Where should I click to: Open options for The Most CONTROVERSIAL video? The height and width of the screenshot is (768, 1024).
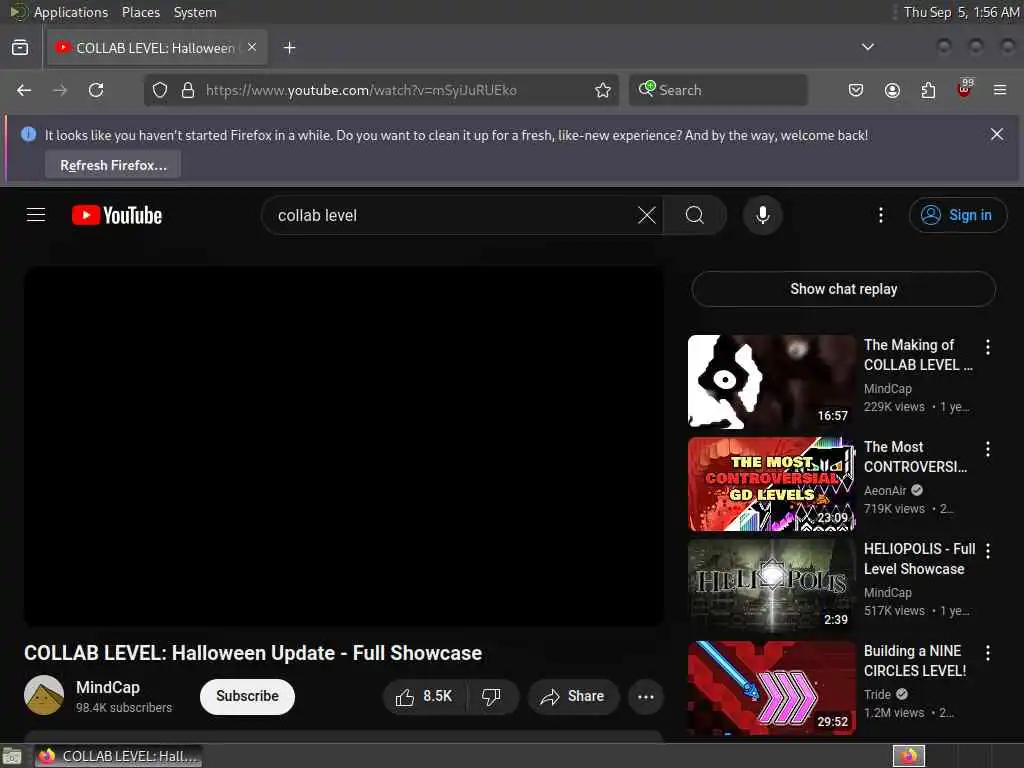987,449
